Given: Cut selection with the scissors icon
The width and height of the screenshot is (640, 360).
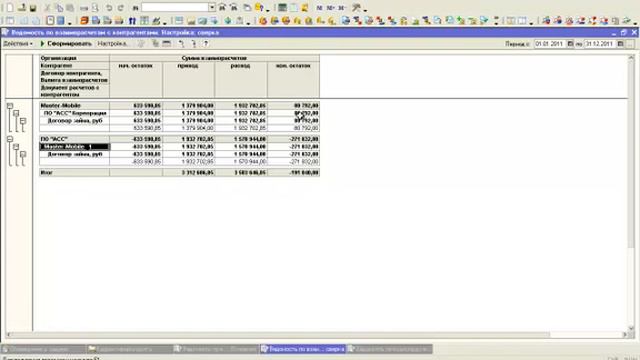Looking at the screenshot, I should 48,8.
